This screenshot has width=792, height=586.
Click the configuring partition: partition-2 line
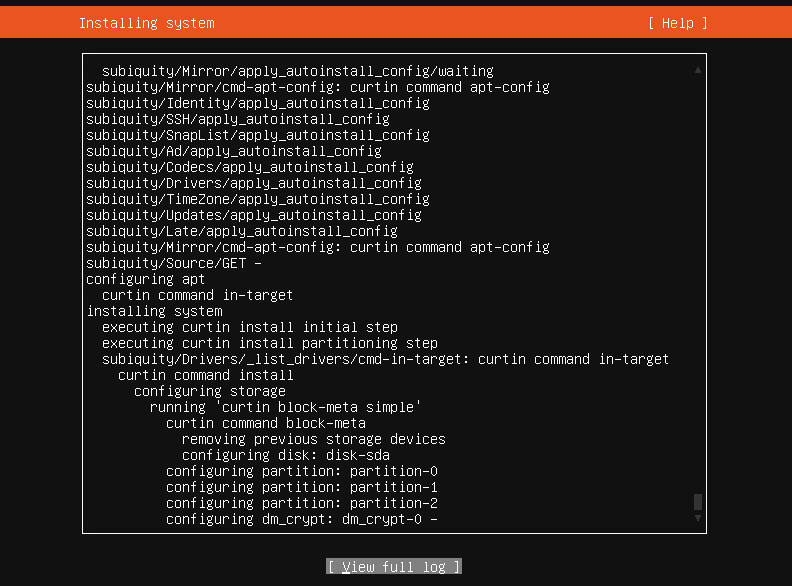(301, 503)
